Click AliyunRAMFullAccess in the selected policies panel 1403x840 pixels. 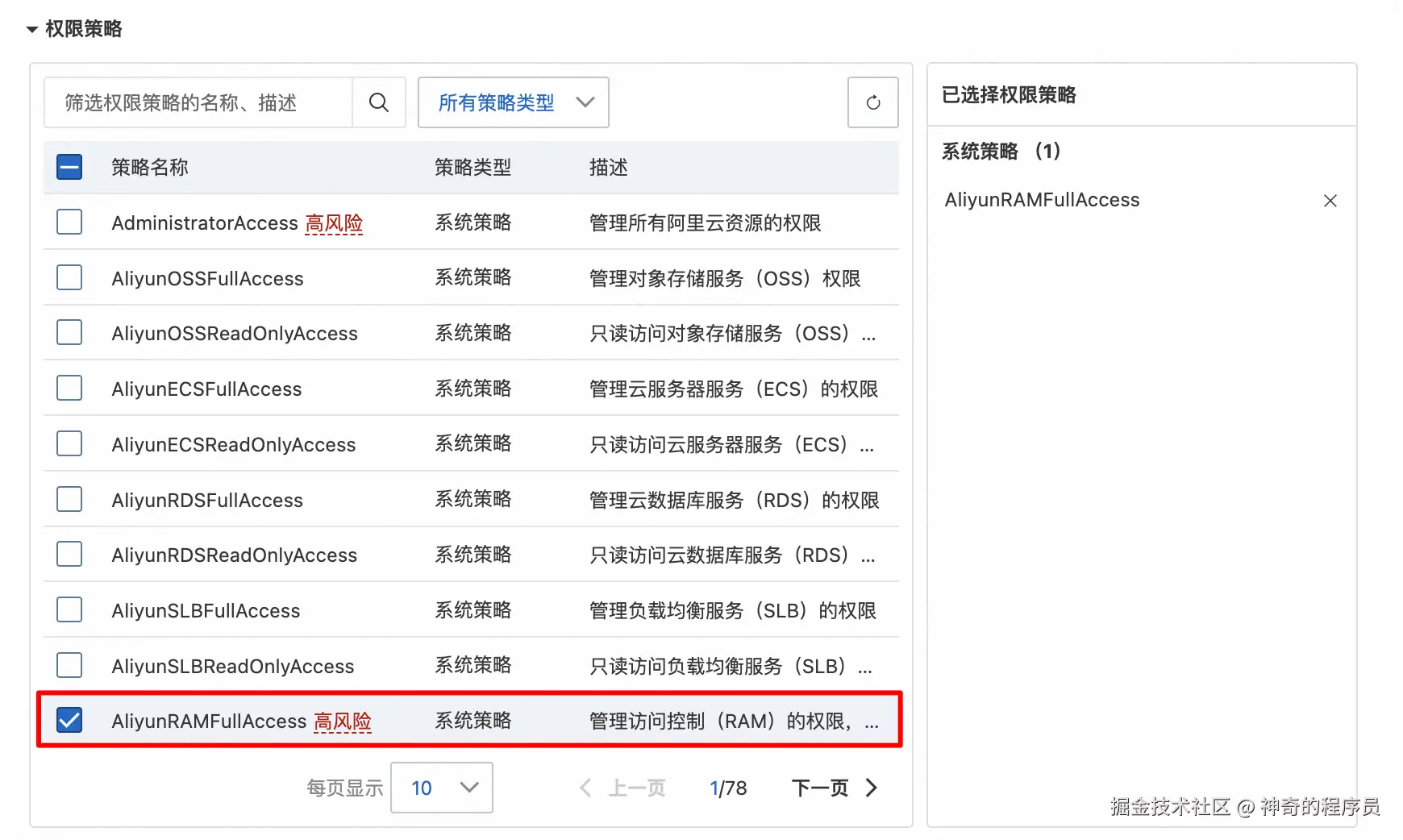tap(1043, 200)
